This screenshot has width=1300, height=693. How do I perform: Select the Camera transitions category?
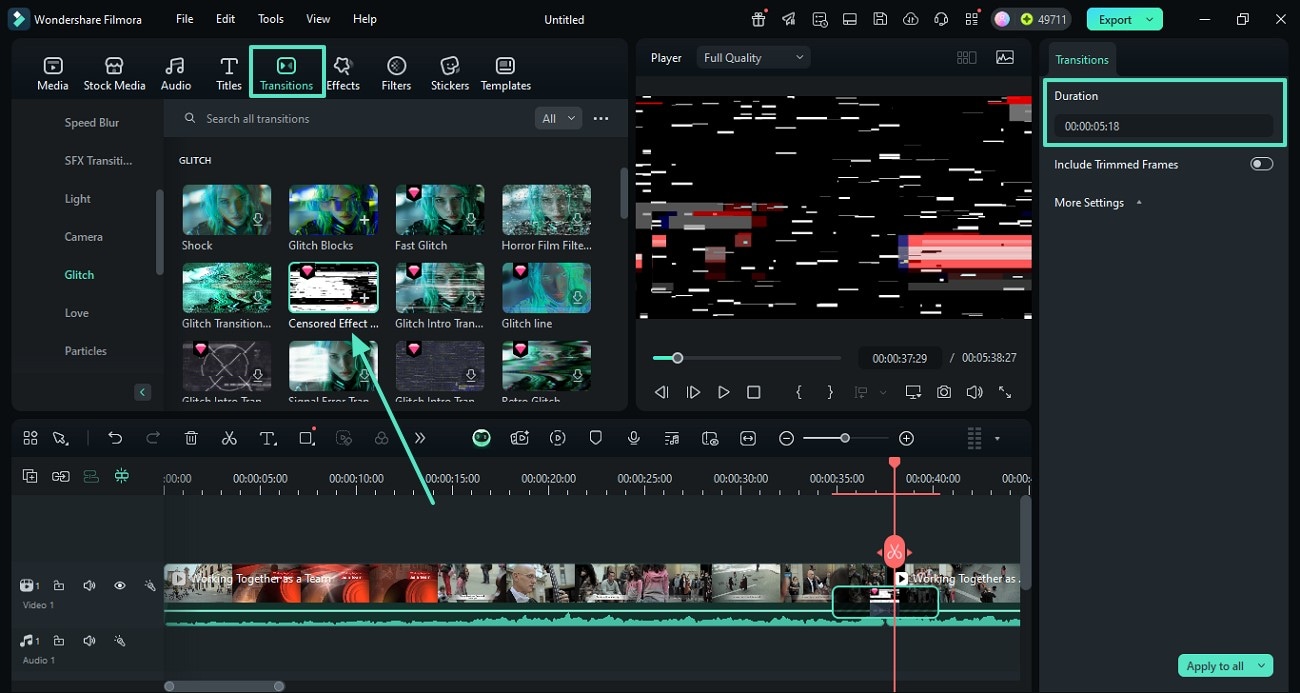(84, 237)
